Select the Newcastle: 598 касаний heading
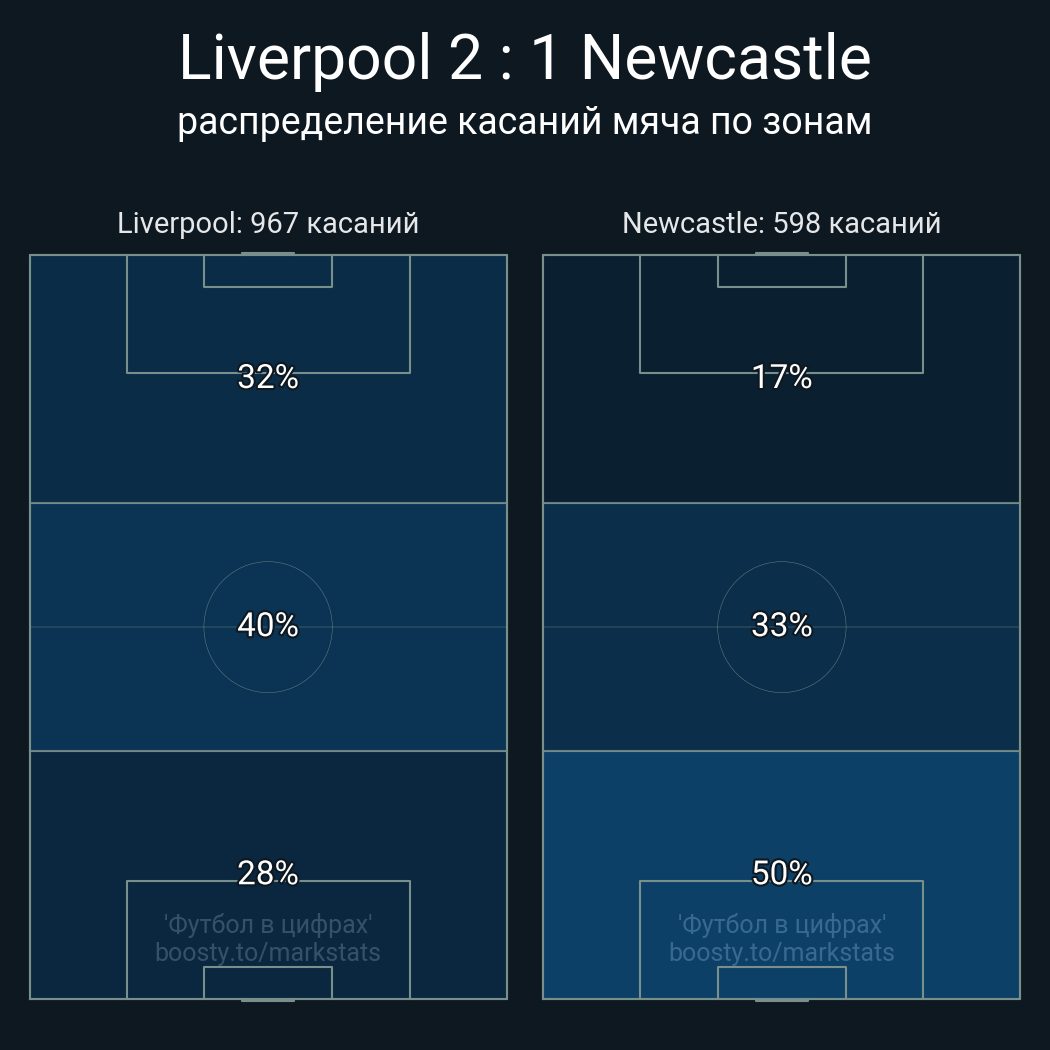The width and height of the screenshot is (1050, 1050). click(x=781, y=223)
